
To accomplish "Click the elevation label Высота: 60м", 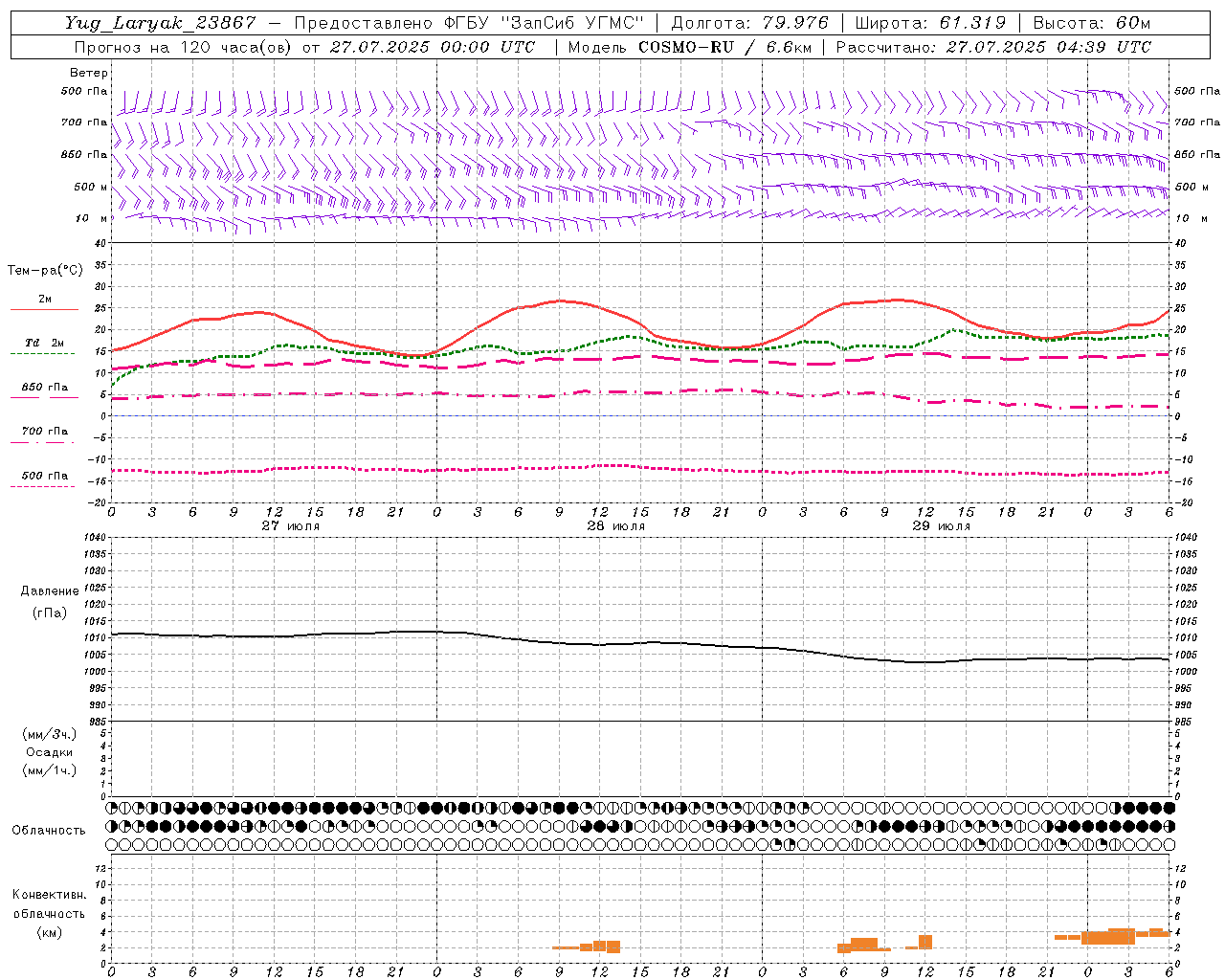I will [x=1092, y=23].
